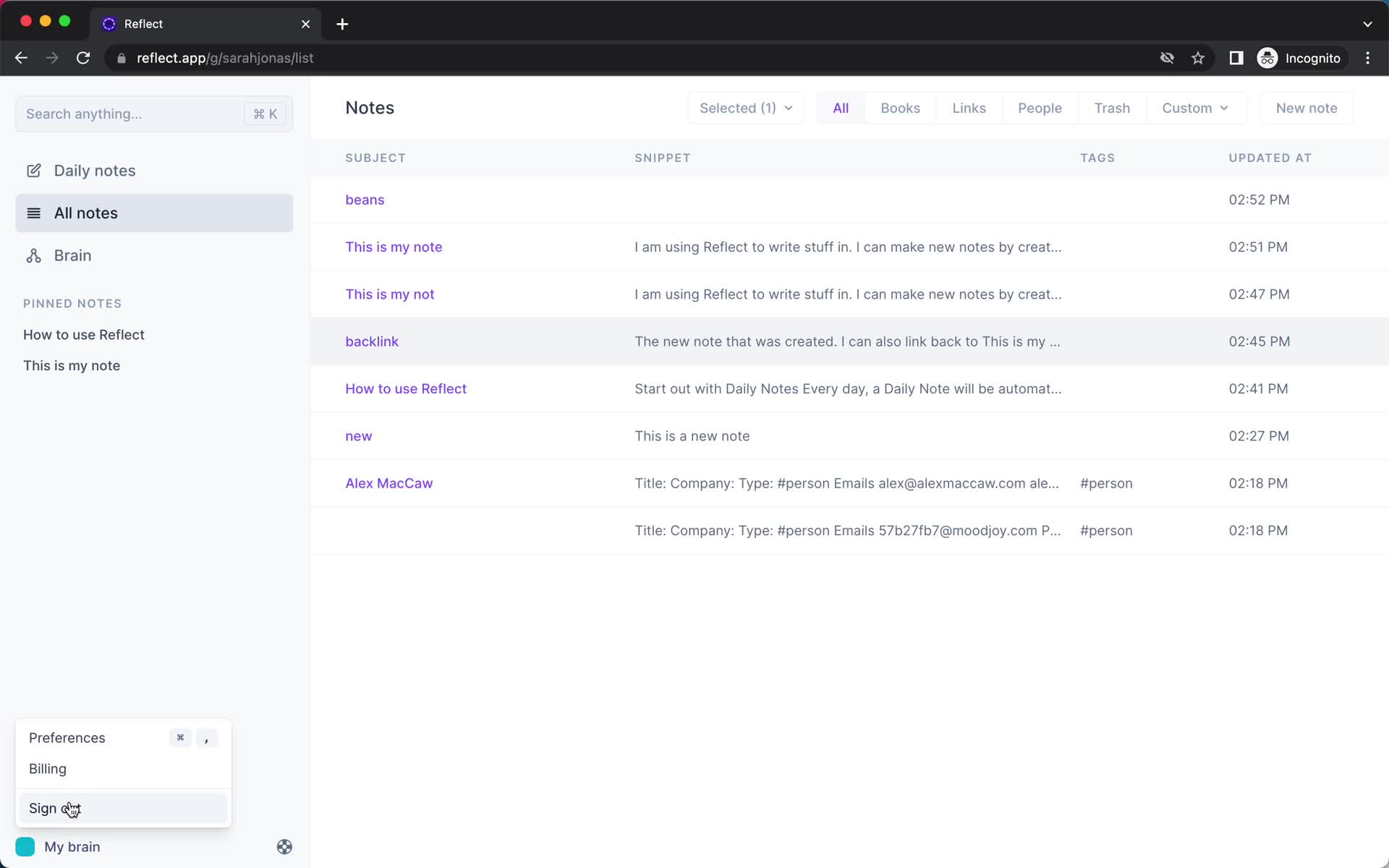
Task: Click the browser back arrow
Action: pyautogui.click(x=21, y=58)
